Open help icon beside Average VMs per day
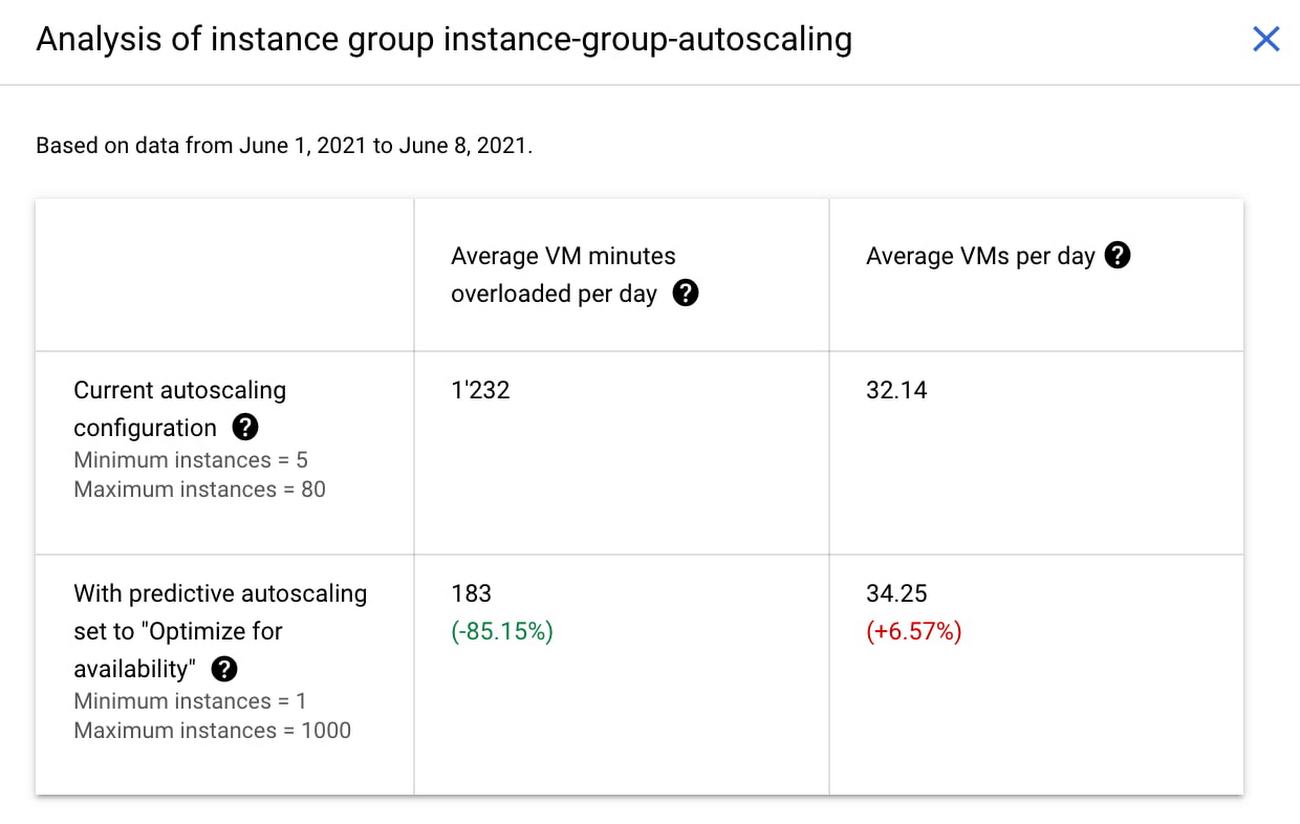The width and height of the screenshot is (1300, 824). (x=1118, y=256)
